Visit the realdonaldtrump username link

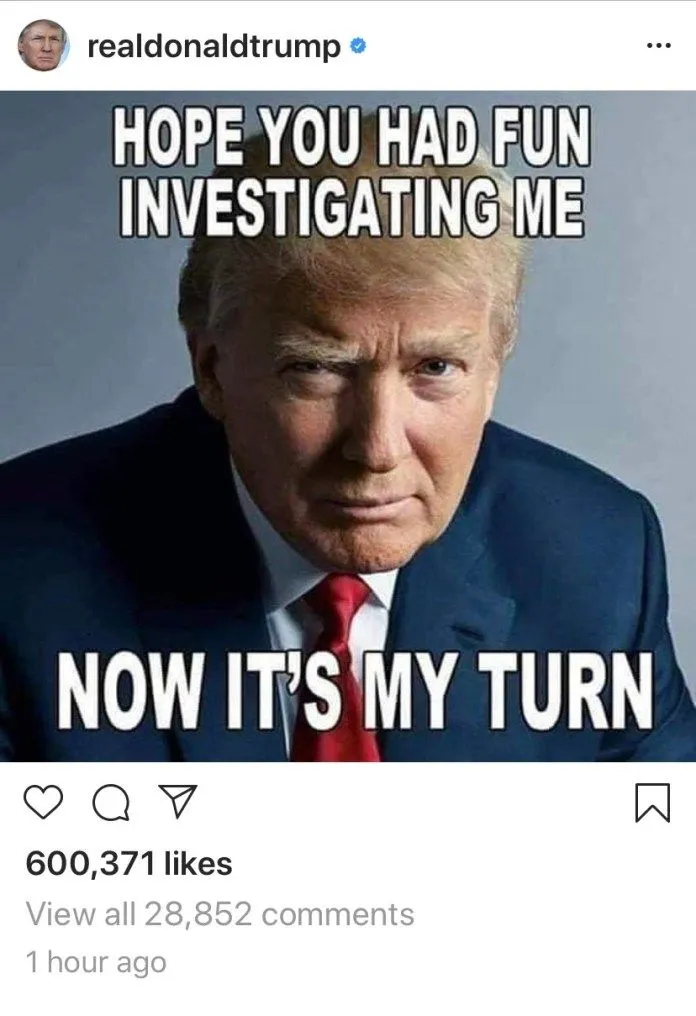tap(213, 47)
